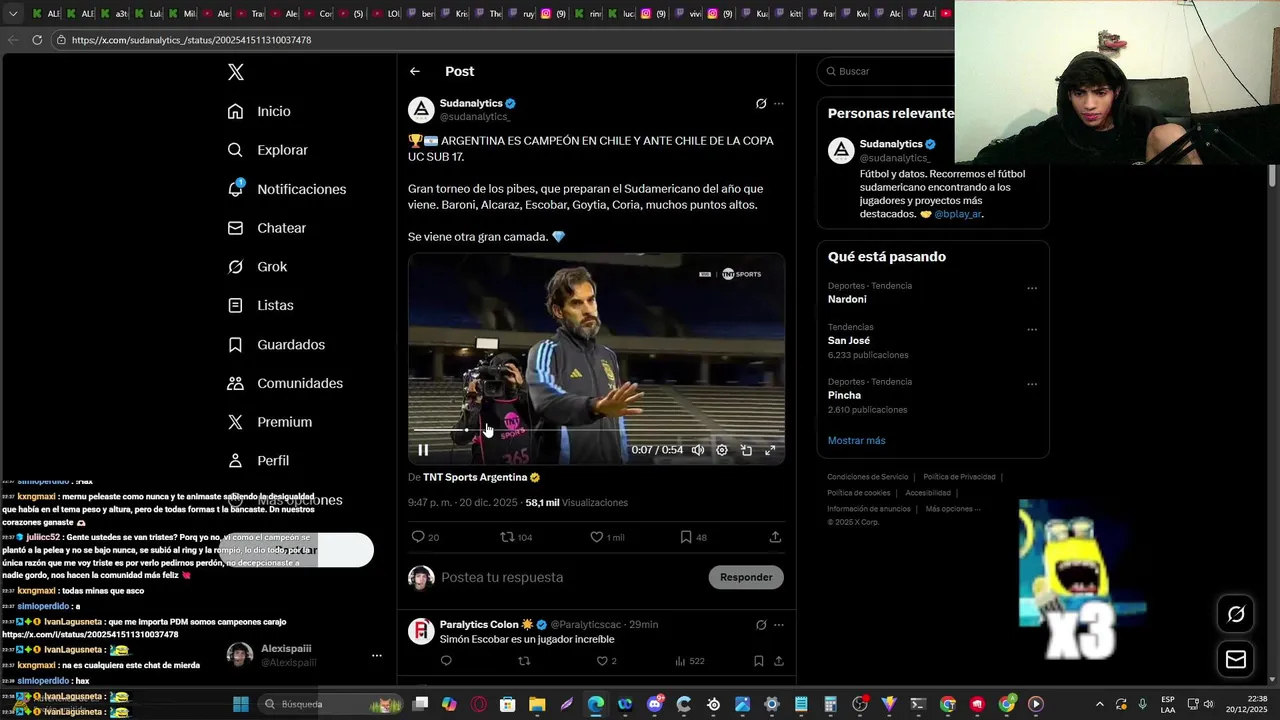Image resolution: width=1280 pixels, height=720 pixels.
Task: Bookmark the post with 48 saves
Action: click(693, 537)
